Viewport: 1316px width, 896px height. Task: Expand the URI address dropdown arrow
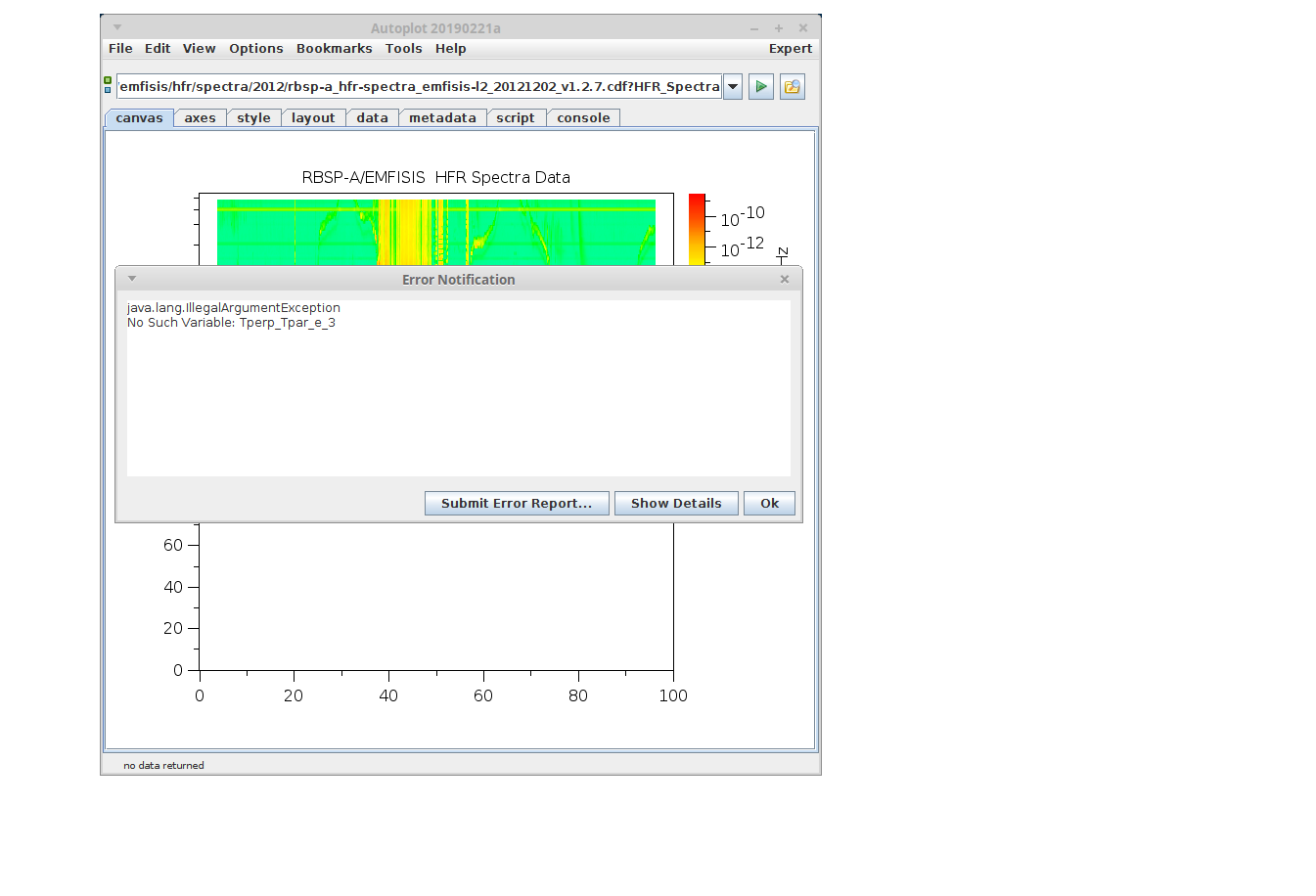pyautogui.click(x=733, y=87)
